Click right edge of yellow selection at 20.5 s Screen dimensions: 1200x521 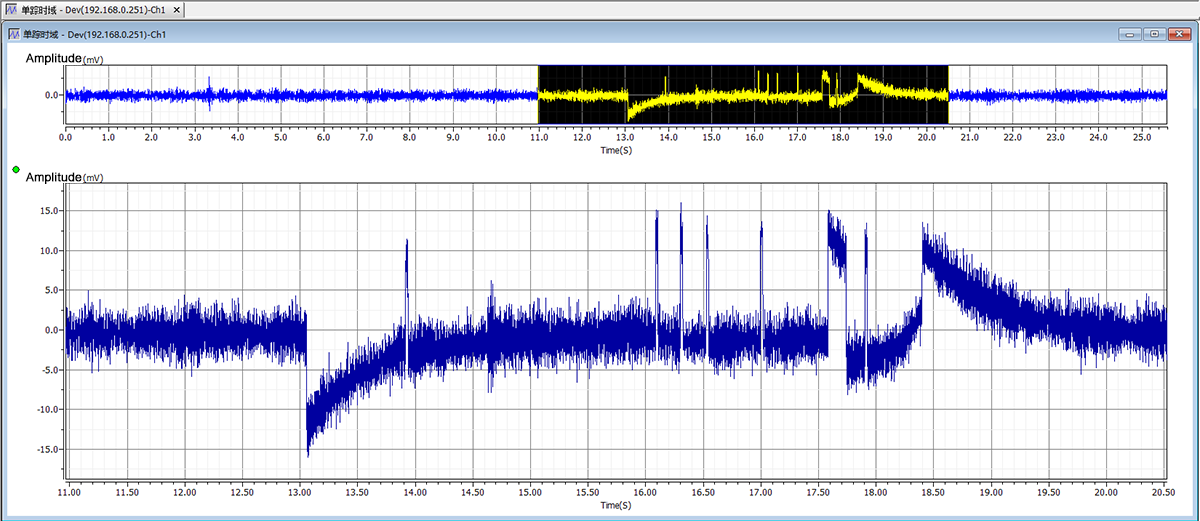click(x=948, y=94)
